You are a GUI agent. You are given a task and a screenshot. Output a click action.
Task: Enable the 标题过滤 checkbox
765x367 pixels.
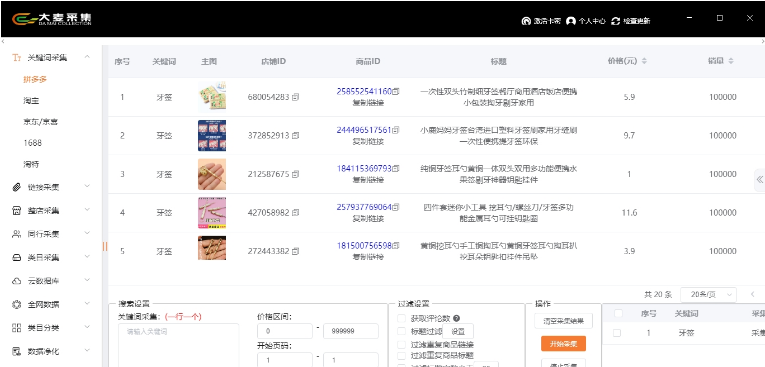point(402,331)
